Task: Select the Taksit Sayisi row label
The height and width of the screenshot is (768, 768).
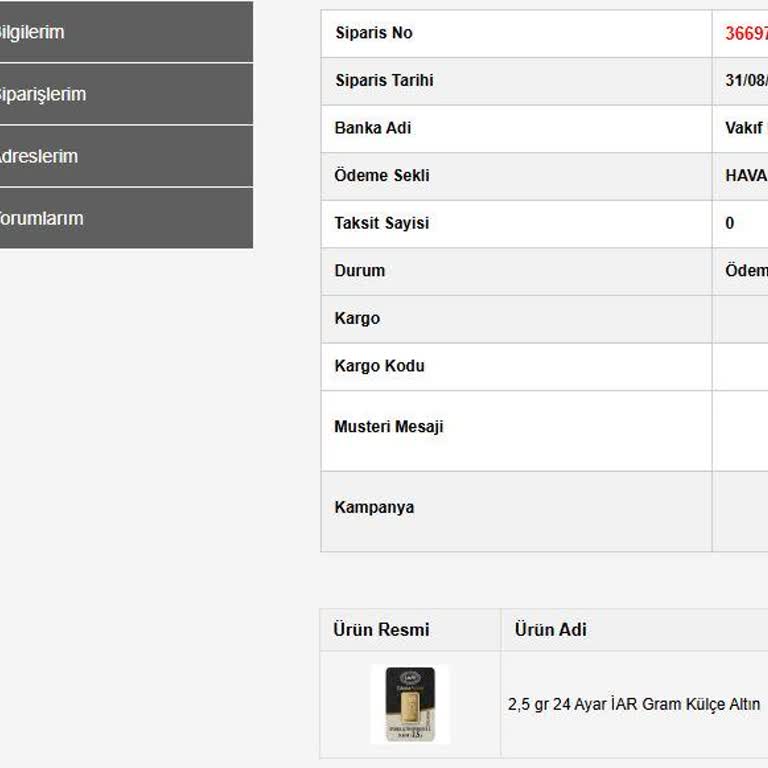Action: pos(381,223)
